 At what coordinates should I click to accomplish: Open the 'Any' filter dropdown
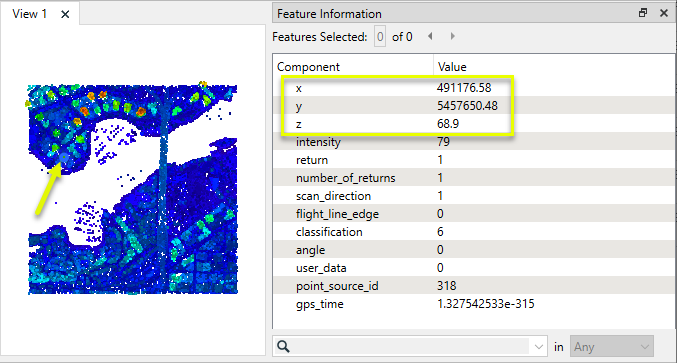click(612, 347)
